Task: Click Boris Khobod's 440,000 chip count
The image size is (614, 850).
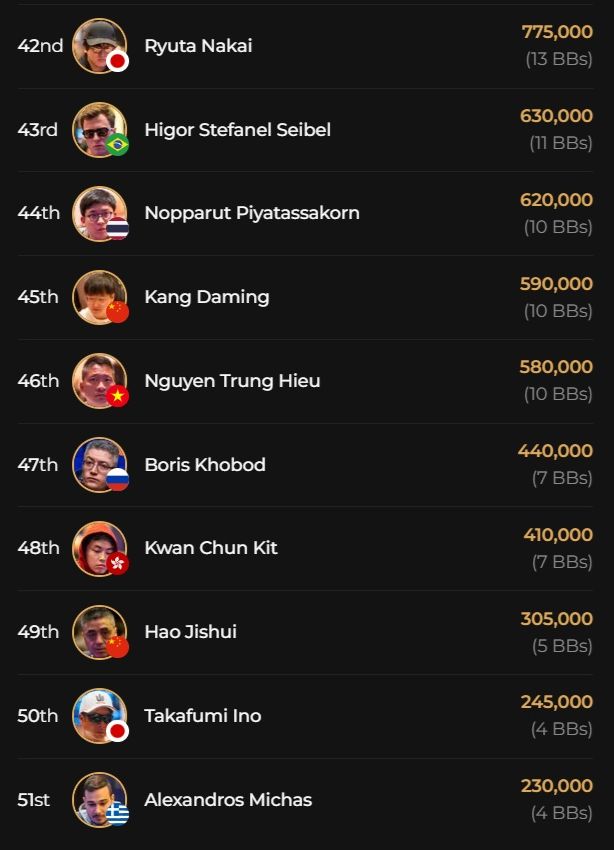Action: tap(555, 451)
